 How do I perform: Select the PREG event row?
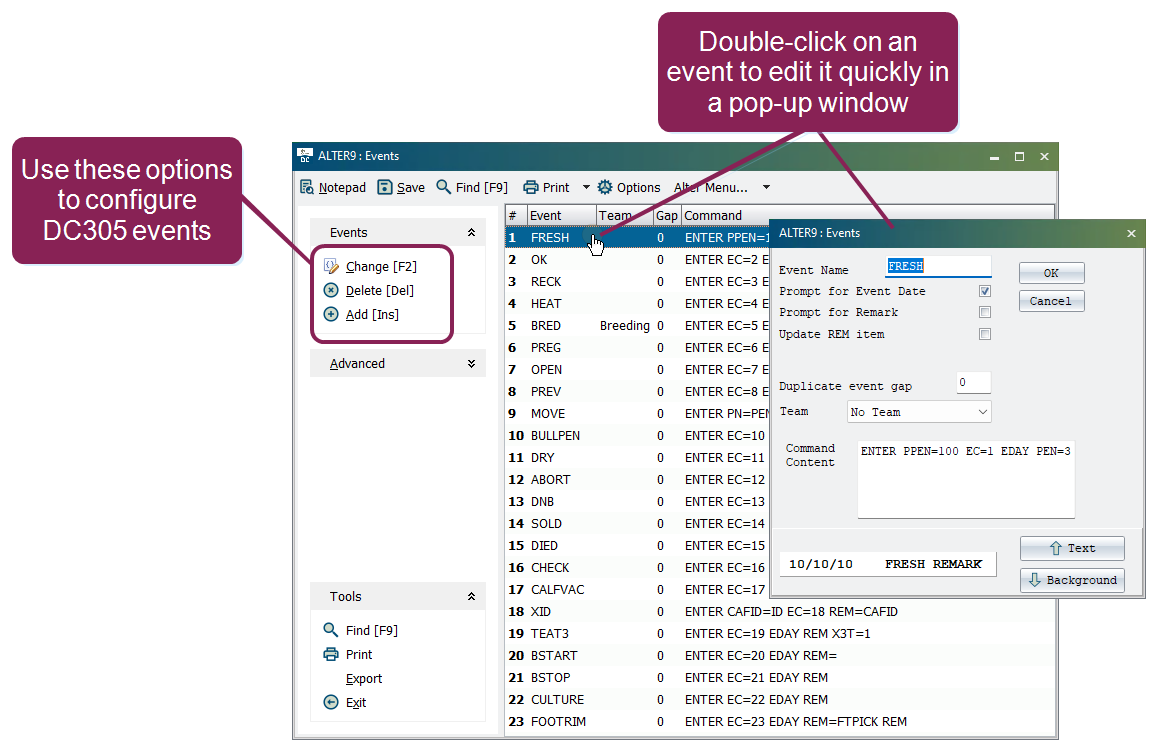tap(637, 348)
